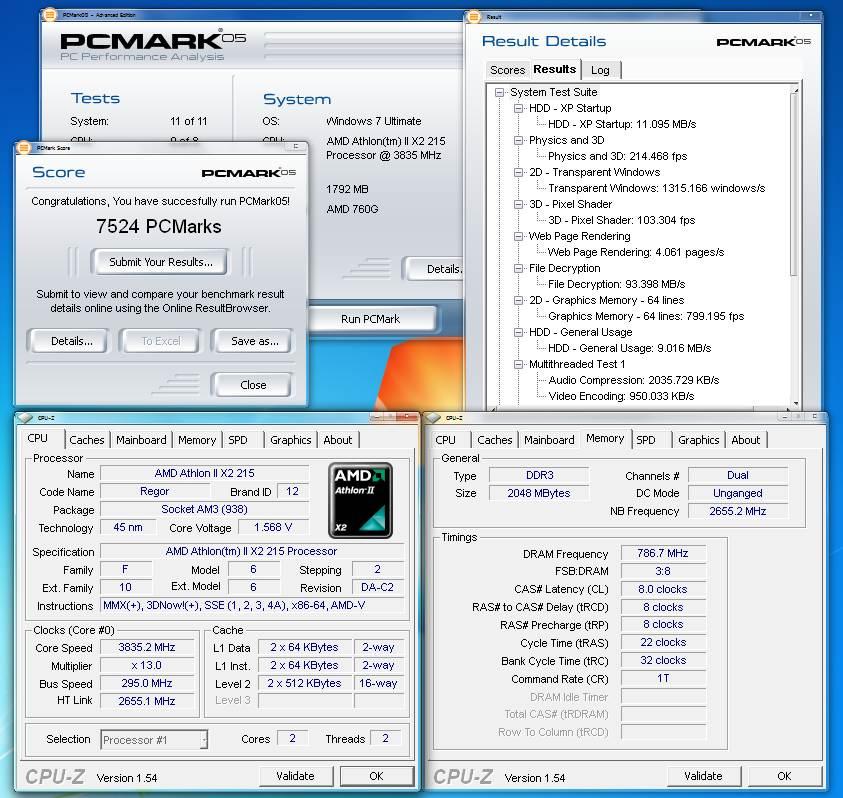
Task: Select the Audio Compression result row
Action: click(x=634, y=380)
